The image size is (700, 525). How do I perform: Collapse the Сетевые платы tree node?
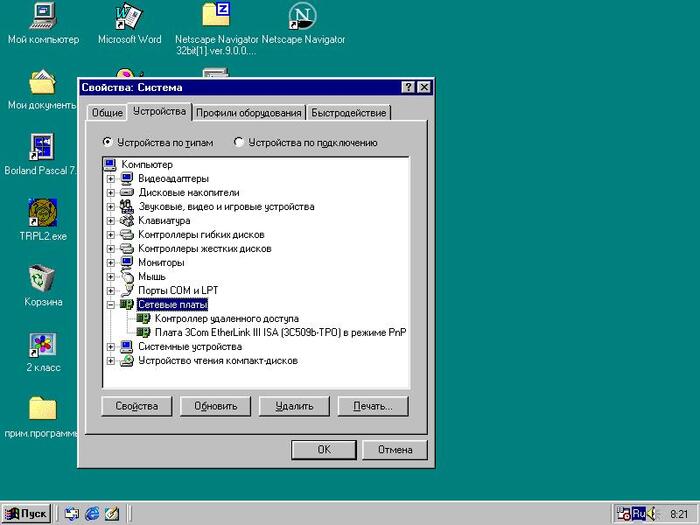pyautogui.click(x=111, y=305)
